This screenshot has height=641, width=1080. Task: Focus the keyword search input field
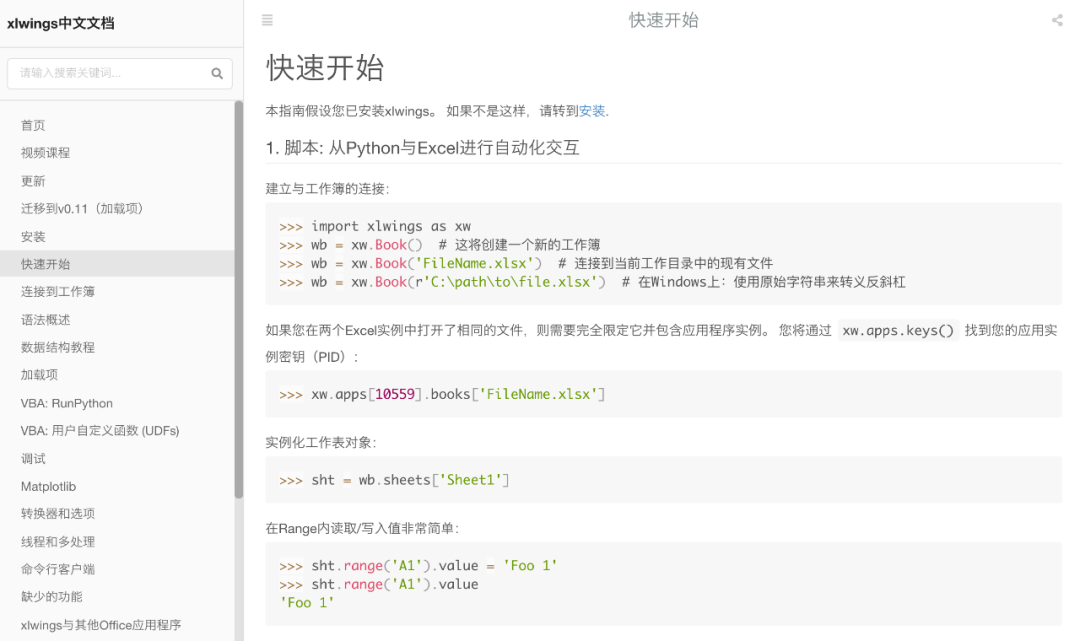[x=119, y=73]
